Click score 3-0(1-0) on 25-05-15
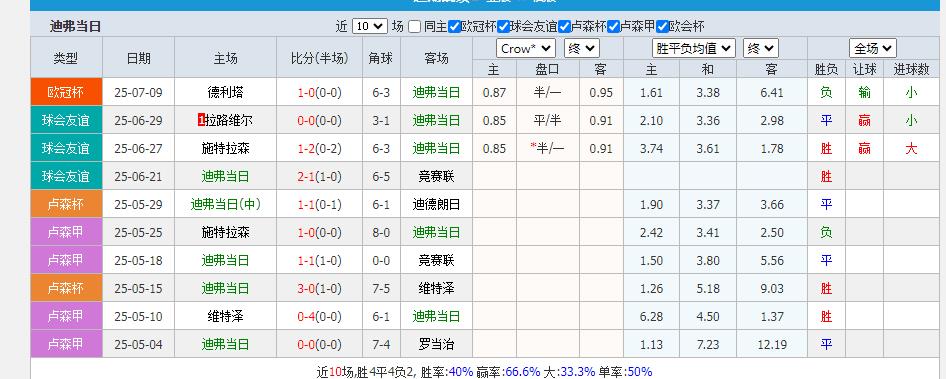The width and height of the screenshot is (946, 379). point(319,288)
